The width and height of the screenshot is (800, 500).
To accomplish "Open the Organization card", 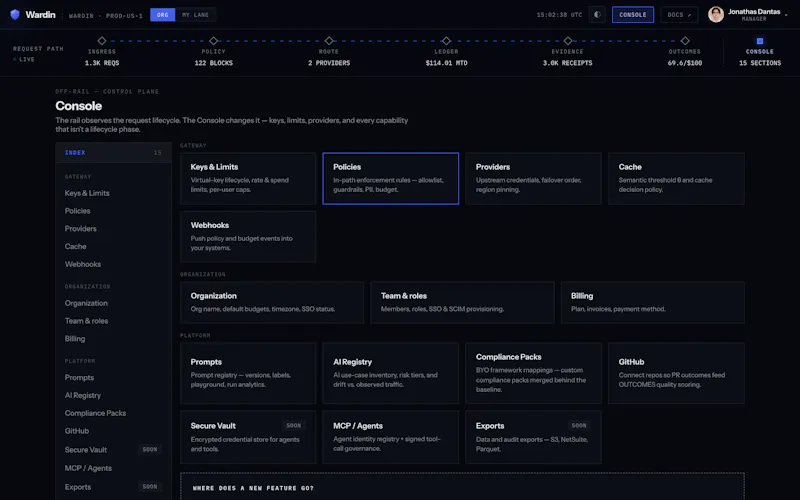I will coord(272,303).
